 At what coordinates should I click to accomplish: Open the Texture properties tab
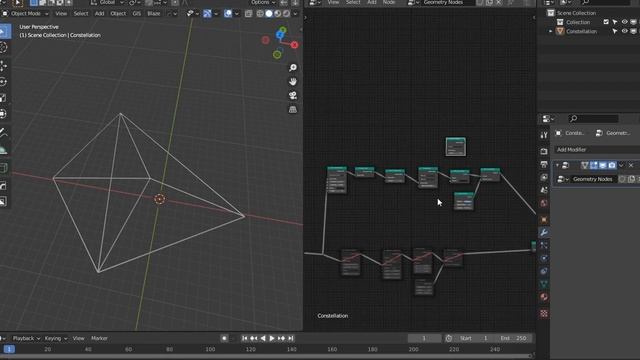click(544, 313)
